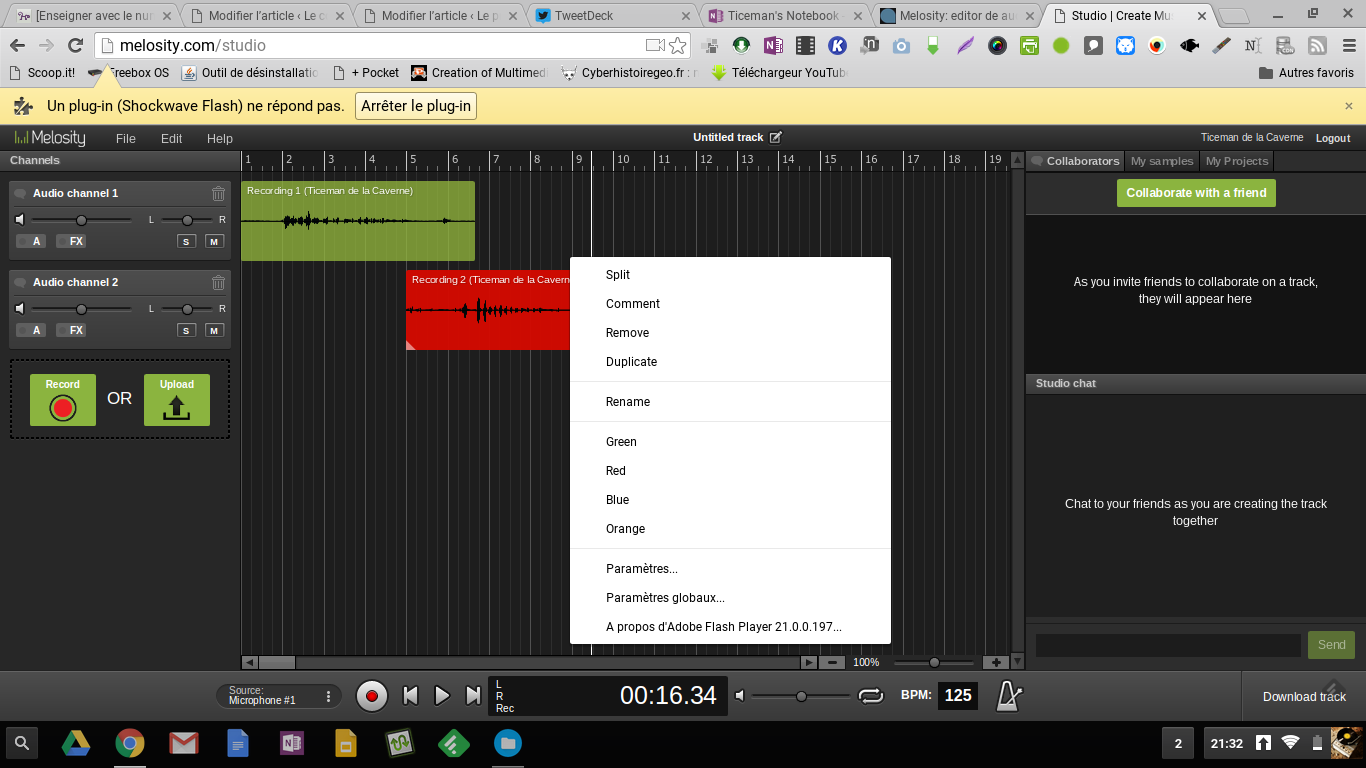Image resolution: width=1366 pixels, height=768 pixels.
Task: Delete Audio channel 2 with trash icon
Action: click(x=218, y=283)
